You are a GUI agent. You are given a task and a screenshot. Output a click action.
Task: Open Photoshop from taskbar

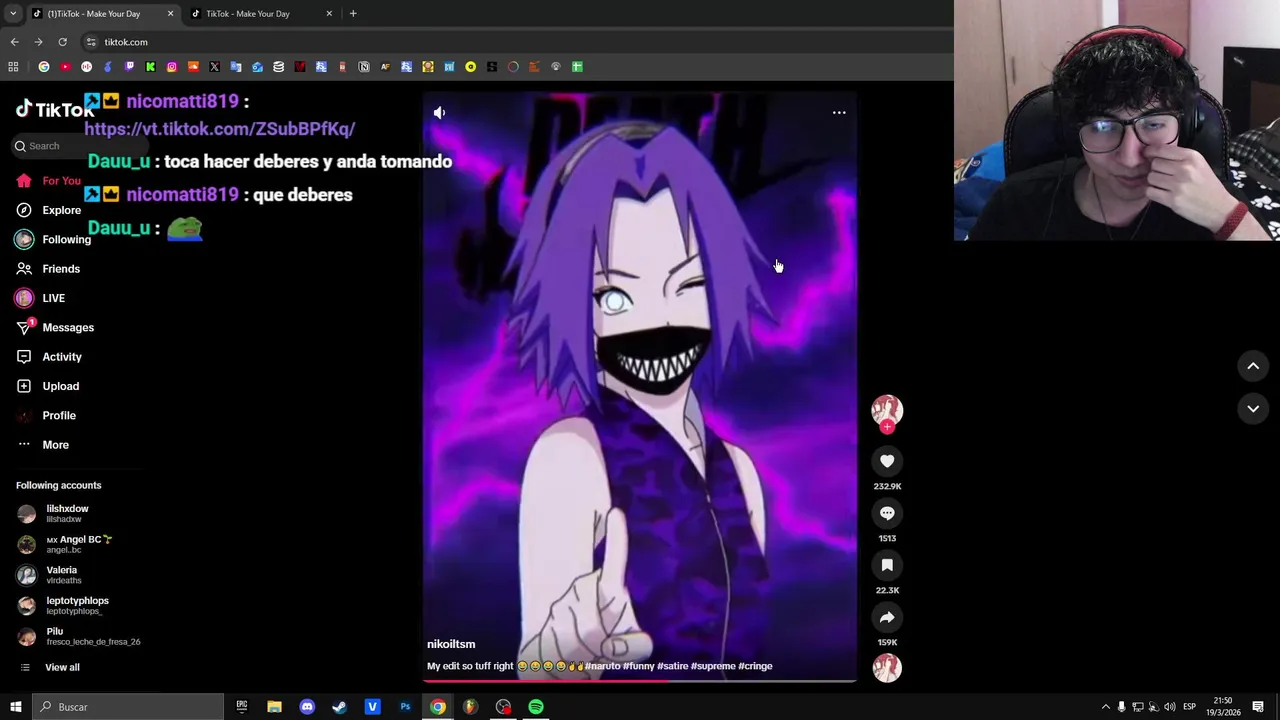click(405, 707)
